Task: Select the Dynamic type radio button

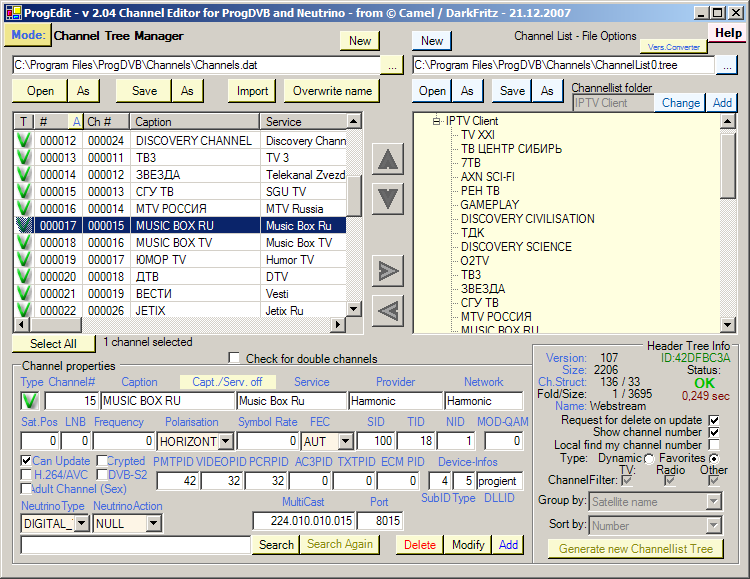Action: pyautogui.click(x=648, y=458)
